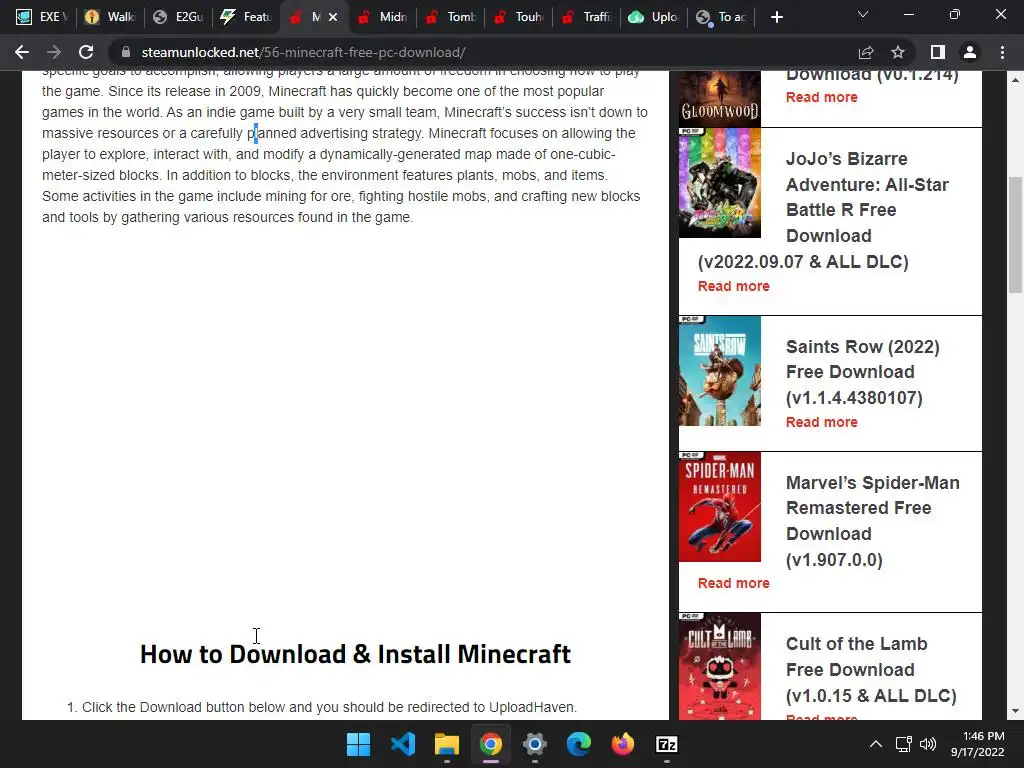Click the scrollbar down arrow
This screenshot has width=1024, height=768.
pos(1016,711)
